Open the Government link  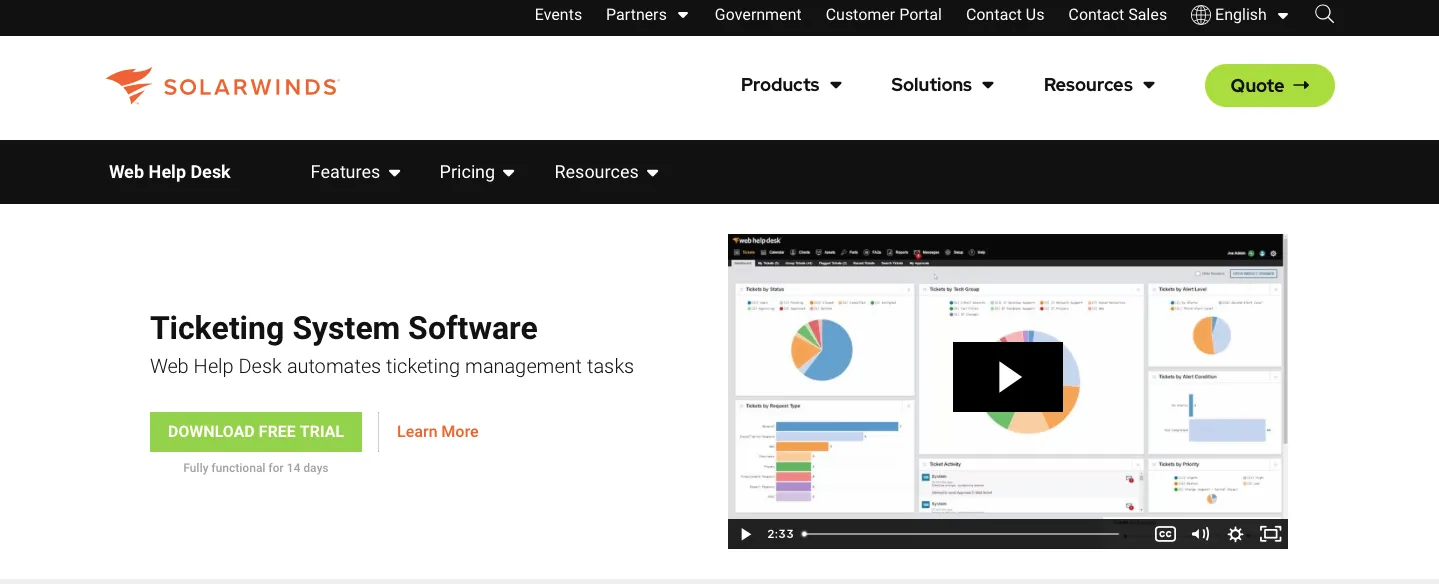coord(758,15)
